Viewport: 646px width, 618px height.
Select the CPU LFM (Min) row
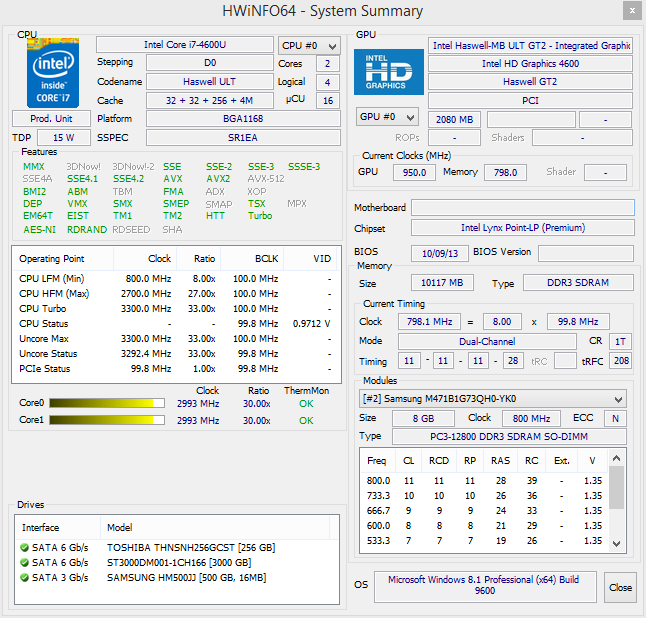pyautogui.click(x=176, y=279)
